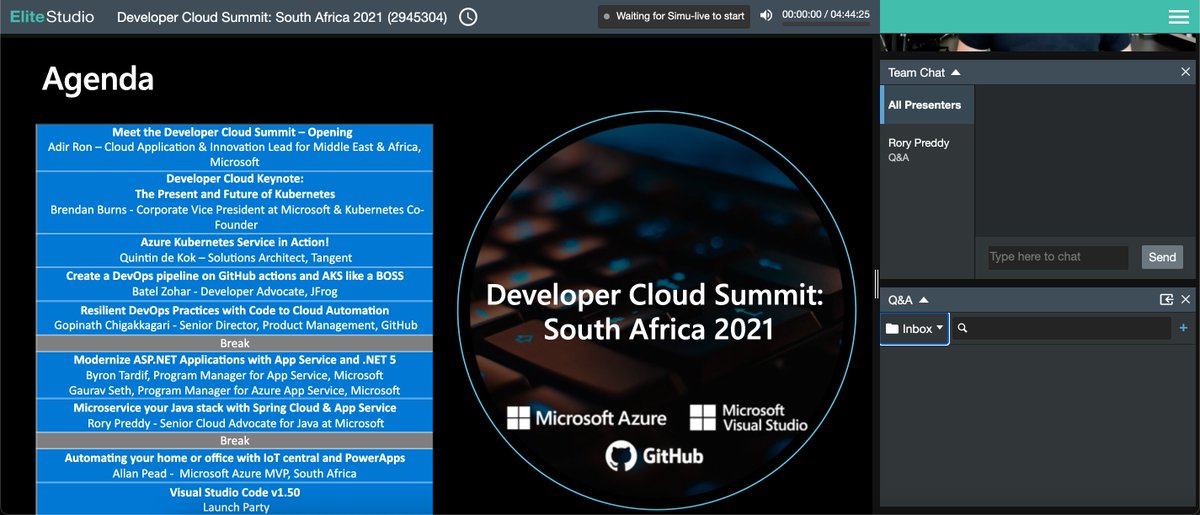This screenshot has width=1200, height=515.
Task: Open Rory Preddy Q&A chat
Action: [x=927, y=150]
